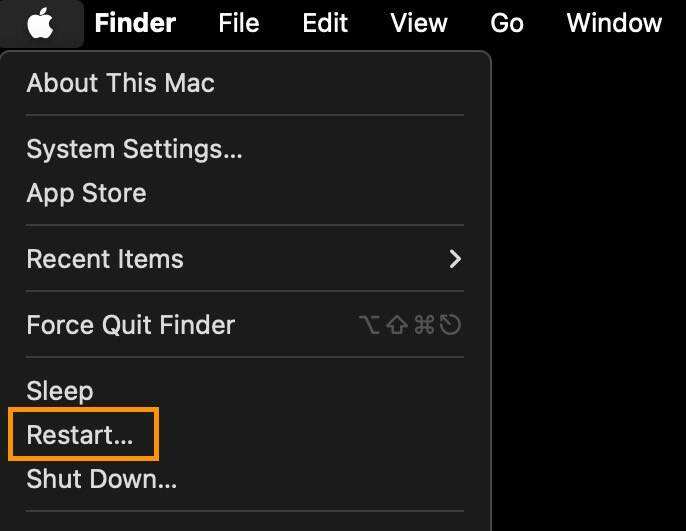Click blank menu bar space after Window

click(675, 23)
